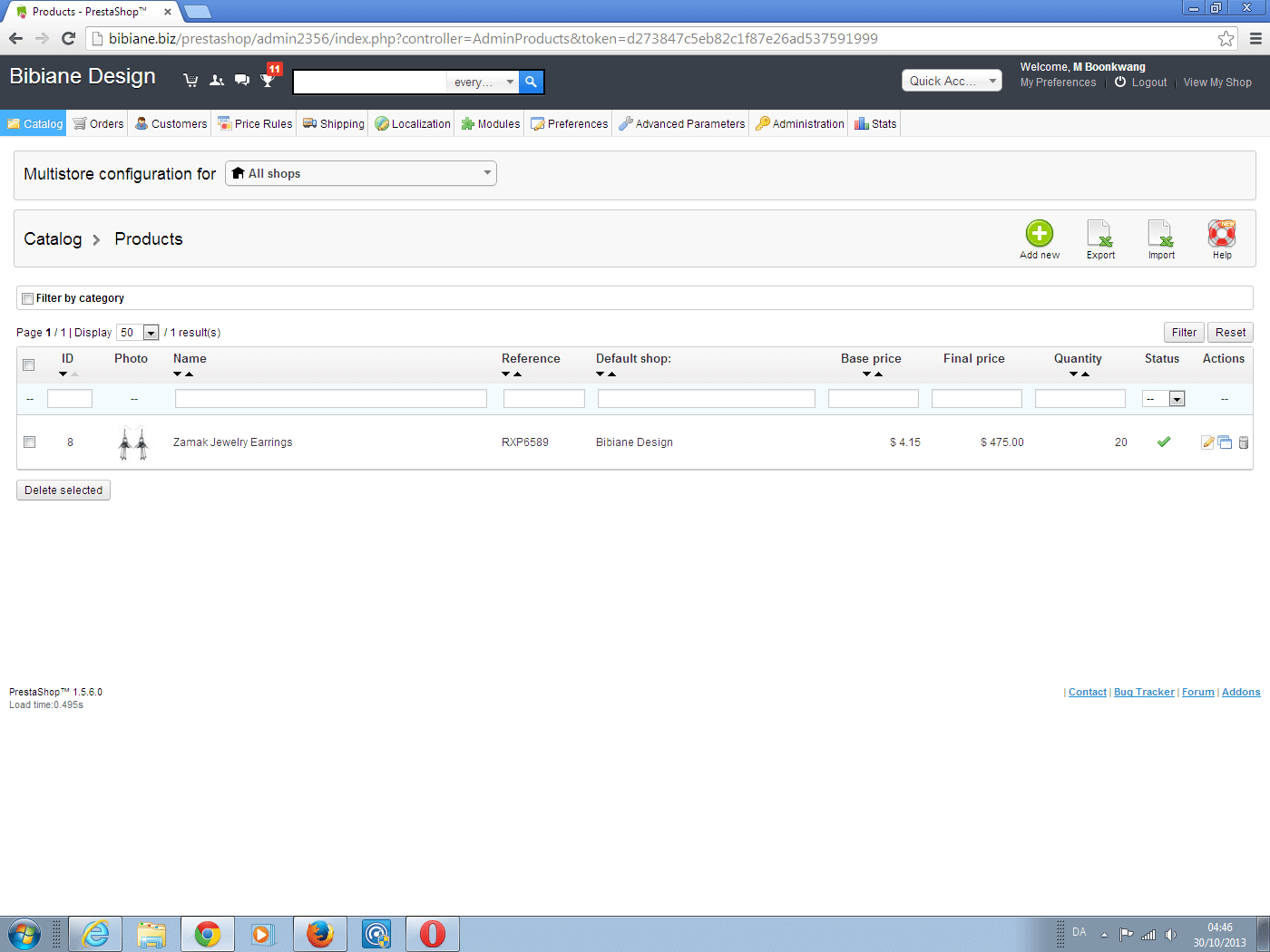This screenshot has height=952, width=1270.
Task: Go back with browser back arrow
Action: tap(15, 38)
